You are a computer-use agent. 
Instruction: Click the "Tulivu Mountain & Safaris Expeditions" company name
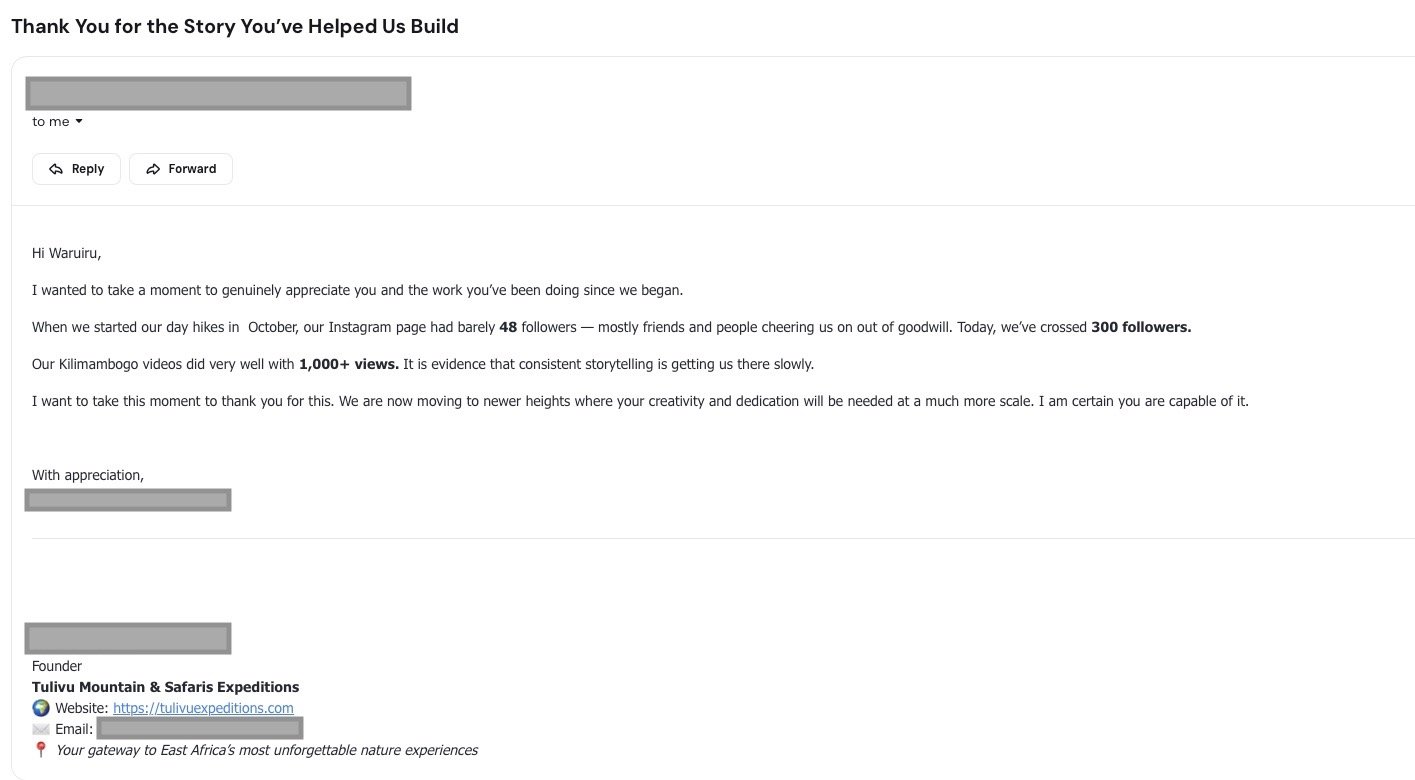165,687
